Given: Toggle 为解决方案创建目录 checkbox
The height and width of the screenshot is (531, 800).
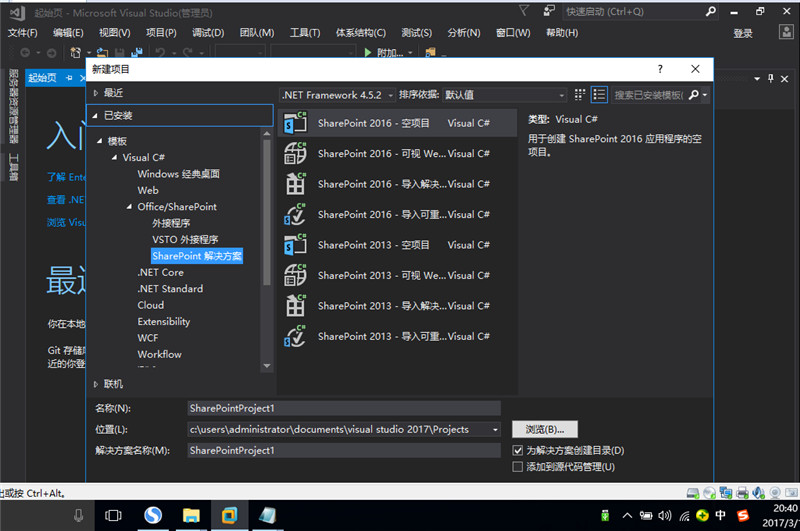Looking at the screenshot, I should [x=517, y=450].
